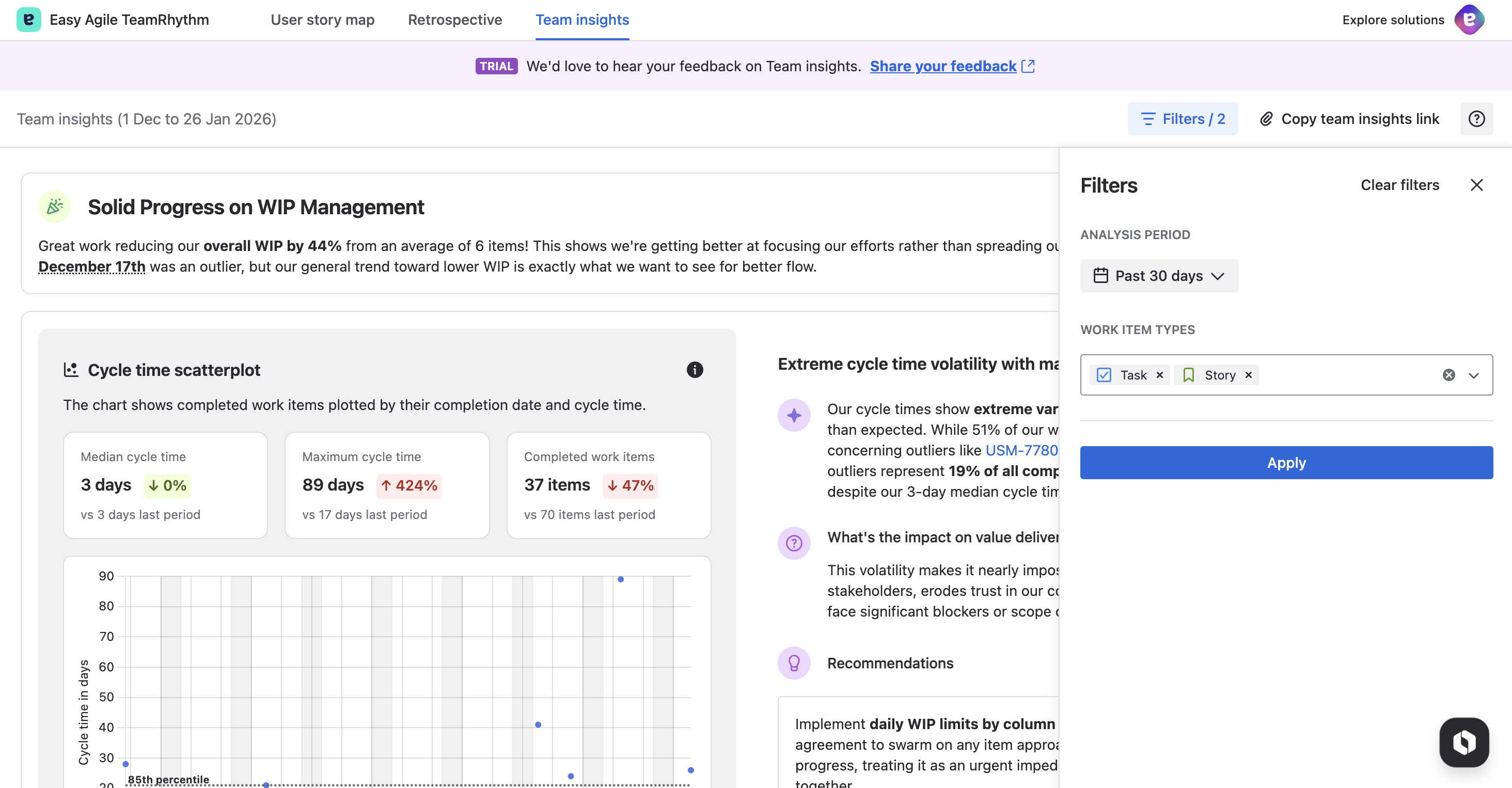Open the User story map tab
The width and height of the screenshot is (1512, 788).
[322, 20]
